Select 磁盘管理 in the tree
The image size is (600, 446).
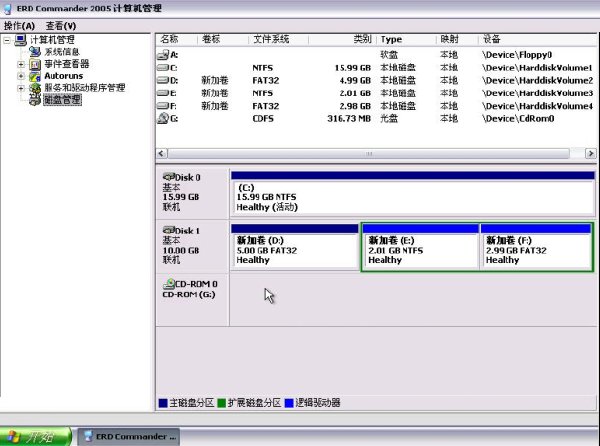(62, 100)
